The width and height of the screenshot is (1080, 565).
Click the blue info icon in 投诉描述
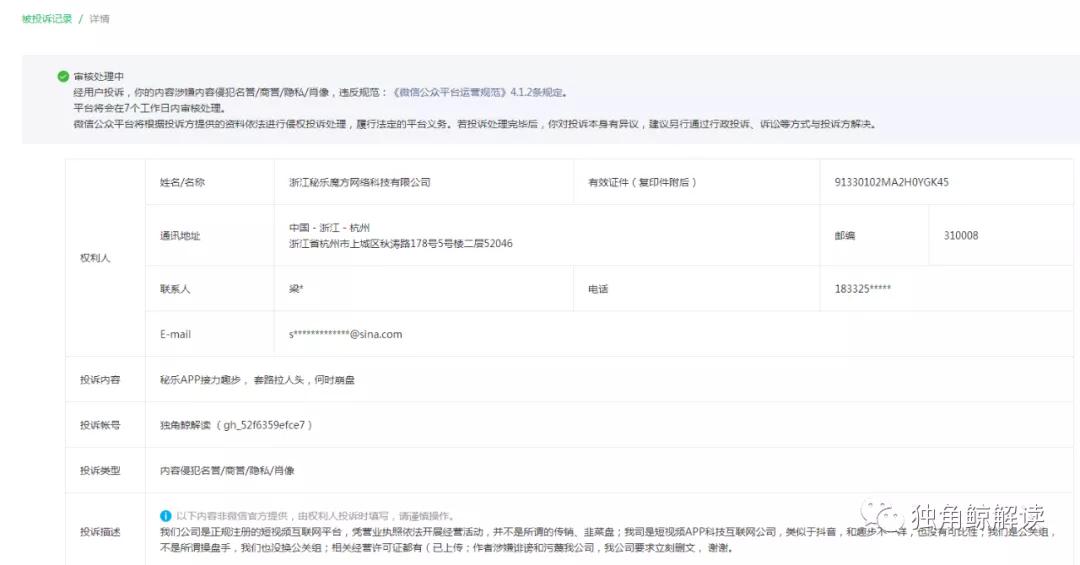pos(165,515)
